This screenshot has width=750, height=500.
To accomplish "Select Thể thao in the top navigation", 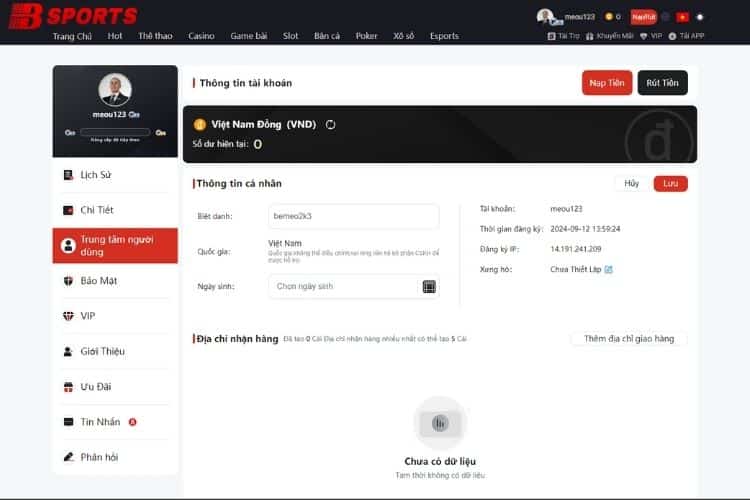I will click(x=155, y=36).
